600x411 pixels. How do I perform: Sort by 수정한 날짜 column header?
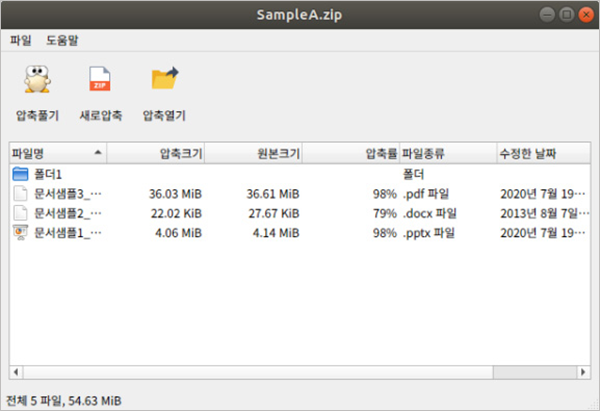tap(544, 153)
